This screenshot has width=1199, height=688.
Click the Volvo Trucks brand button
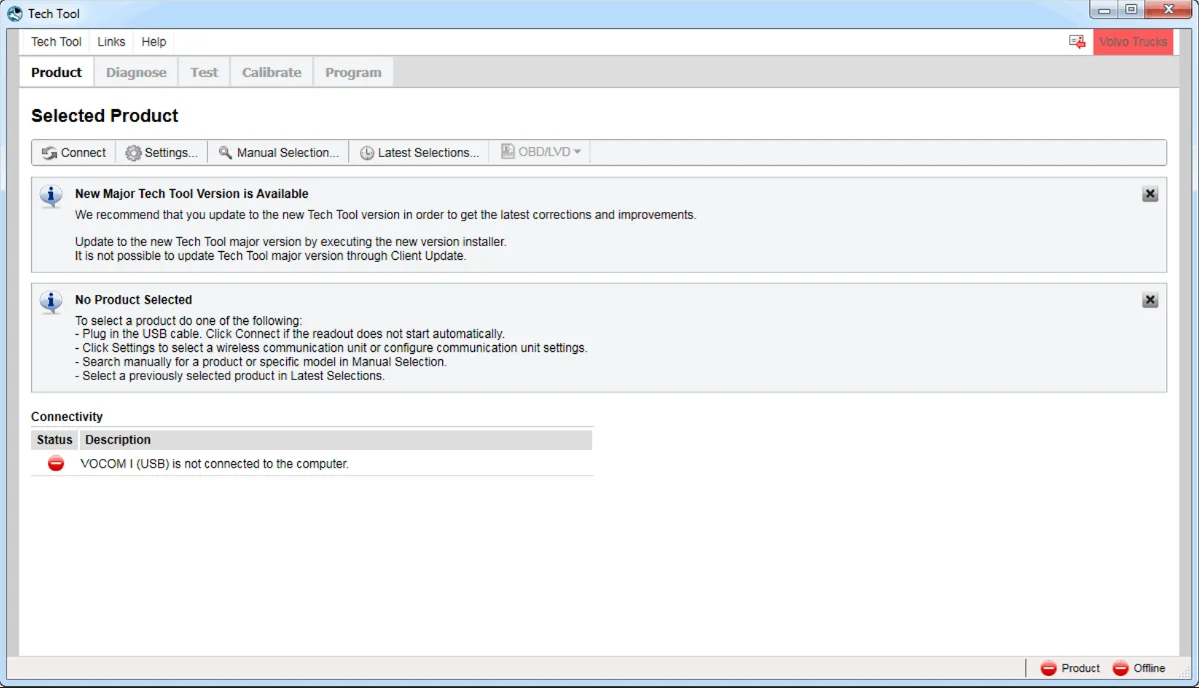[x=1133, y=41]
